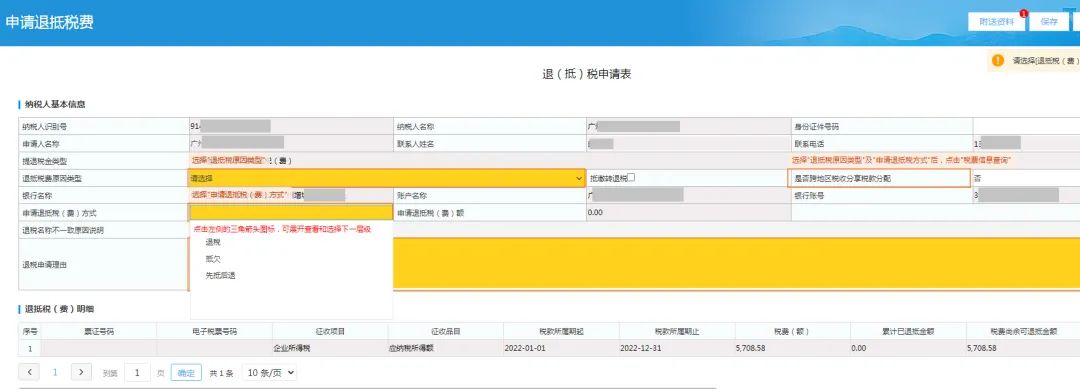Click the 税款所属期起 column header
This screenshot has width=1080, height=389.
pos(561,331)
